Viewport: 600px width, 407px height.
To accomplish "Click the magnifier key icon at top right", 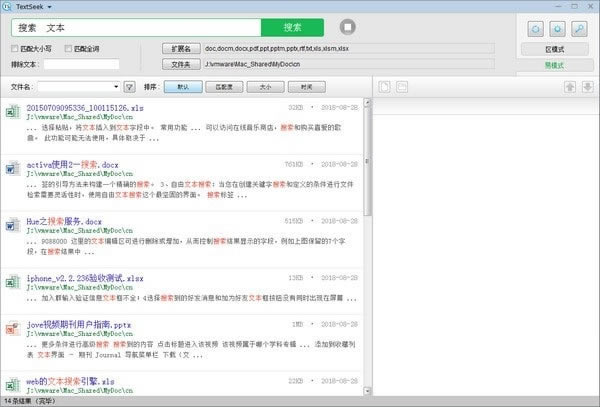I will click(x=579, y=27).
